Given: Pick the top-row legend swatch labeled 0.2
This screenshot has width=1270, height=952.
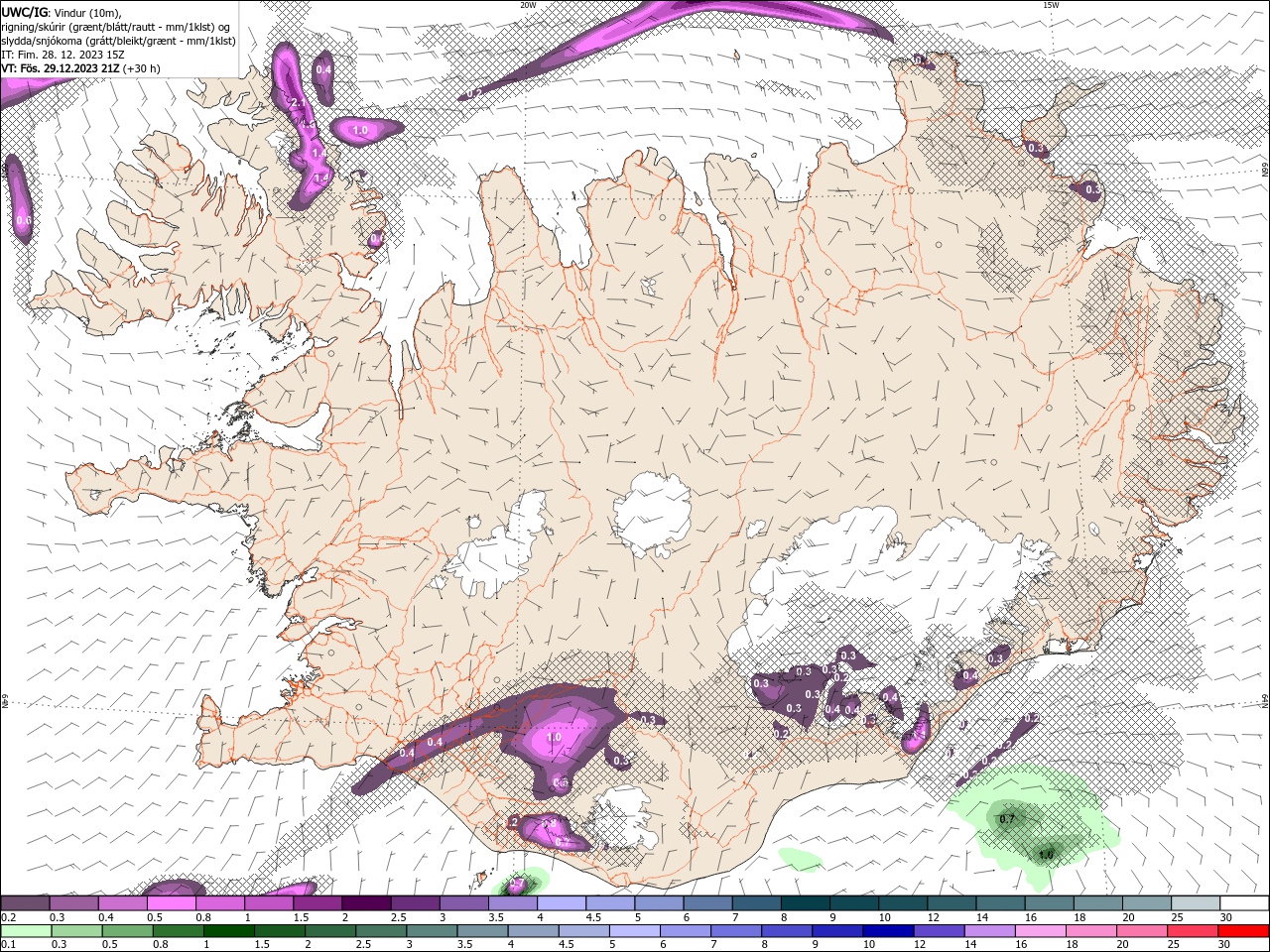Looking at the screenshot, I should tap(26, 902).
